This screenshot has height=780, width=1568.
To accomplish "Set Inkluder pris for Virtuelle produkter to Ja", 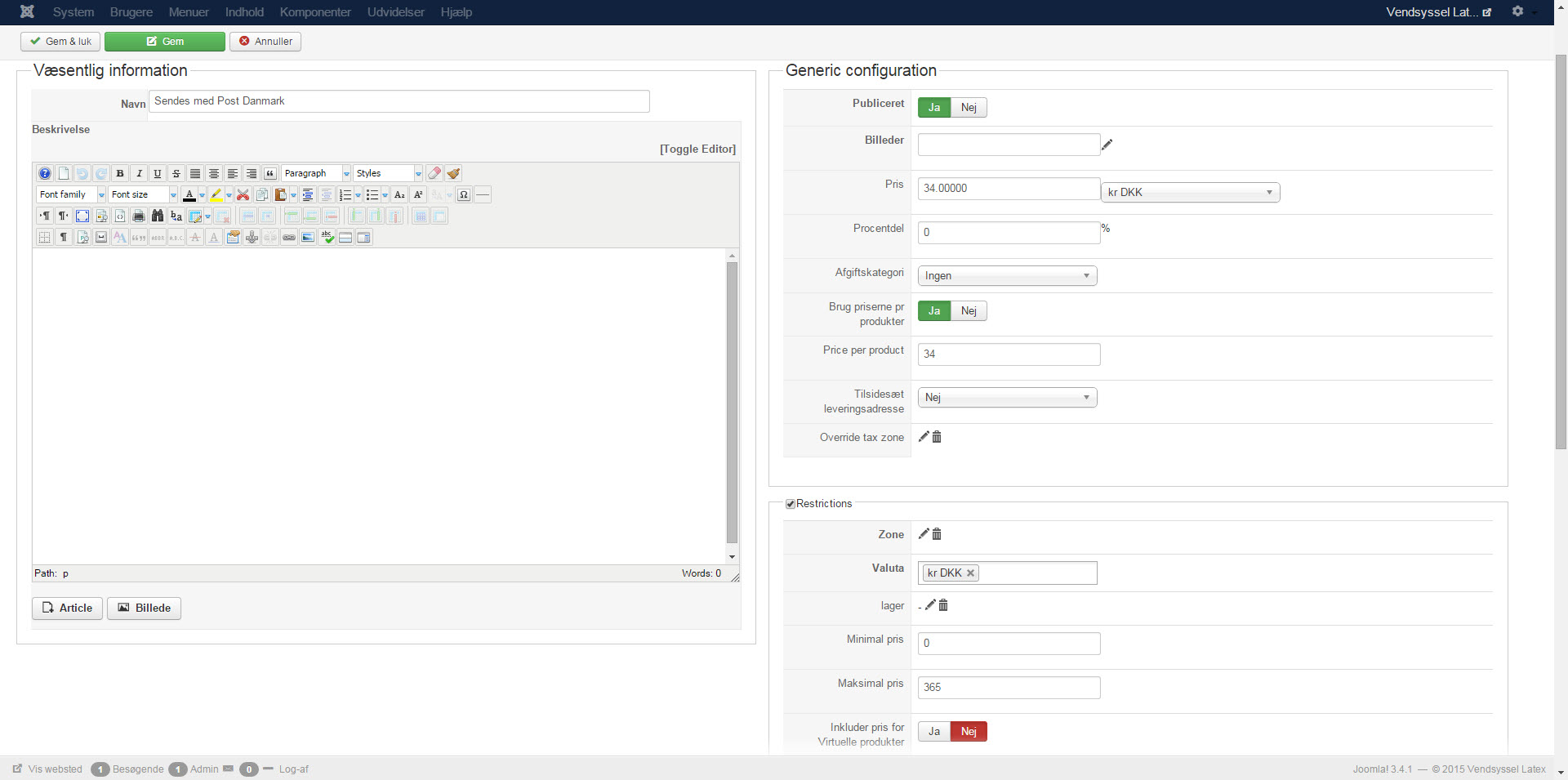I will point(934,731).
